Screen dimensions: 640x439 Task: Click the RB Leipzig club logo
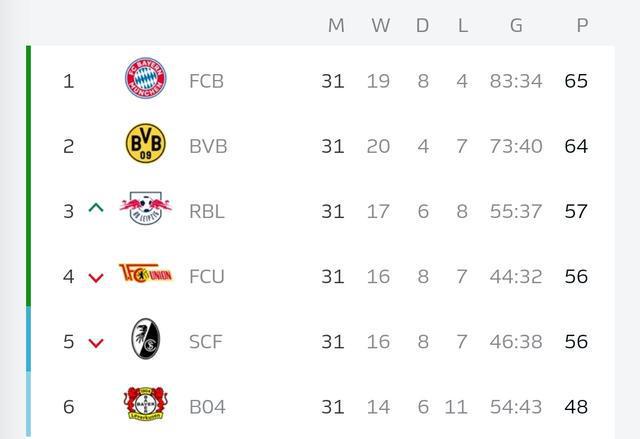pos(145,211)
